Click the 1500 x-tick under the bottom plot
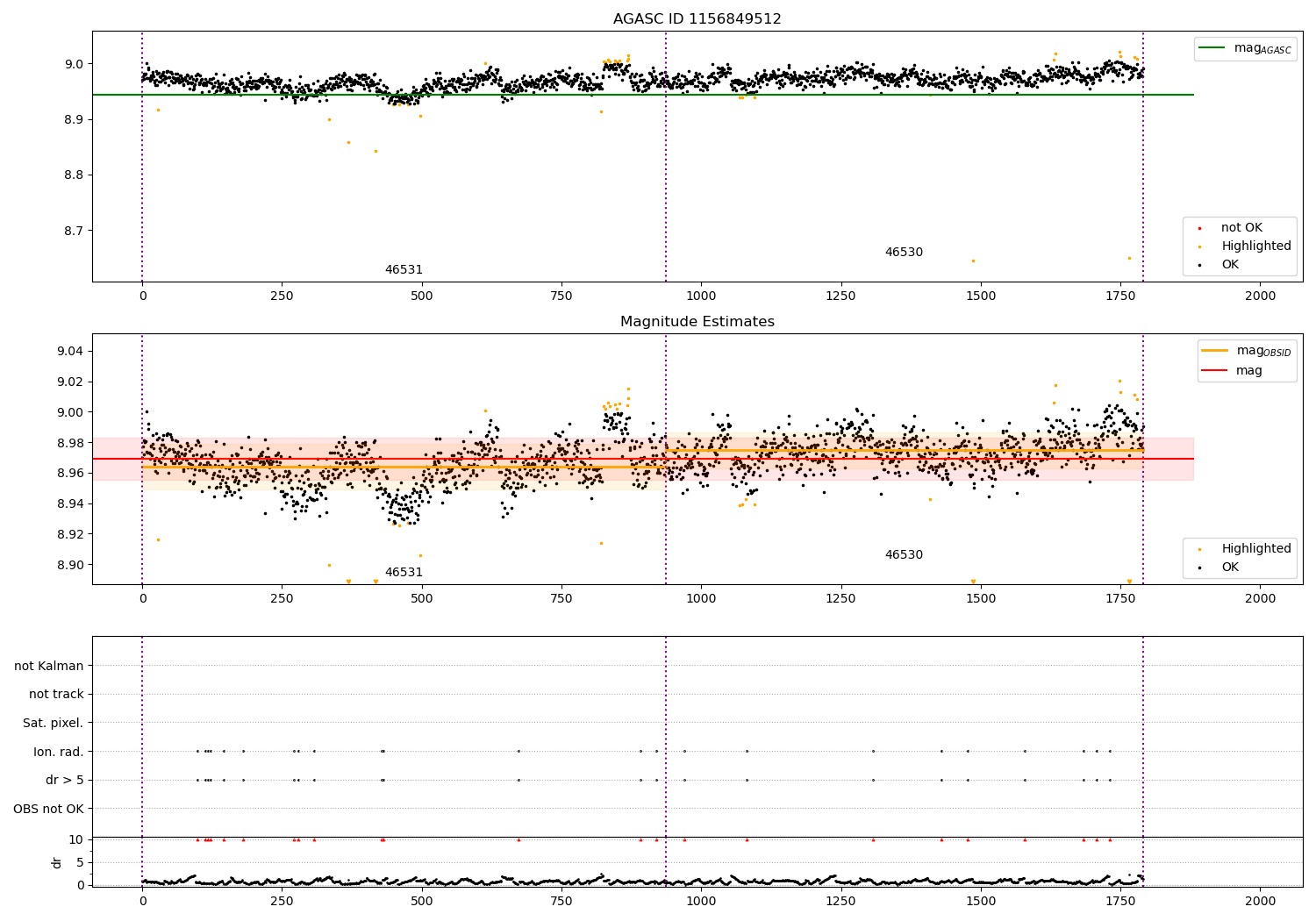 pos(981,901)
